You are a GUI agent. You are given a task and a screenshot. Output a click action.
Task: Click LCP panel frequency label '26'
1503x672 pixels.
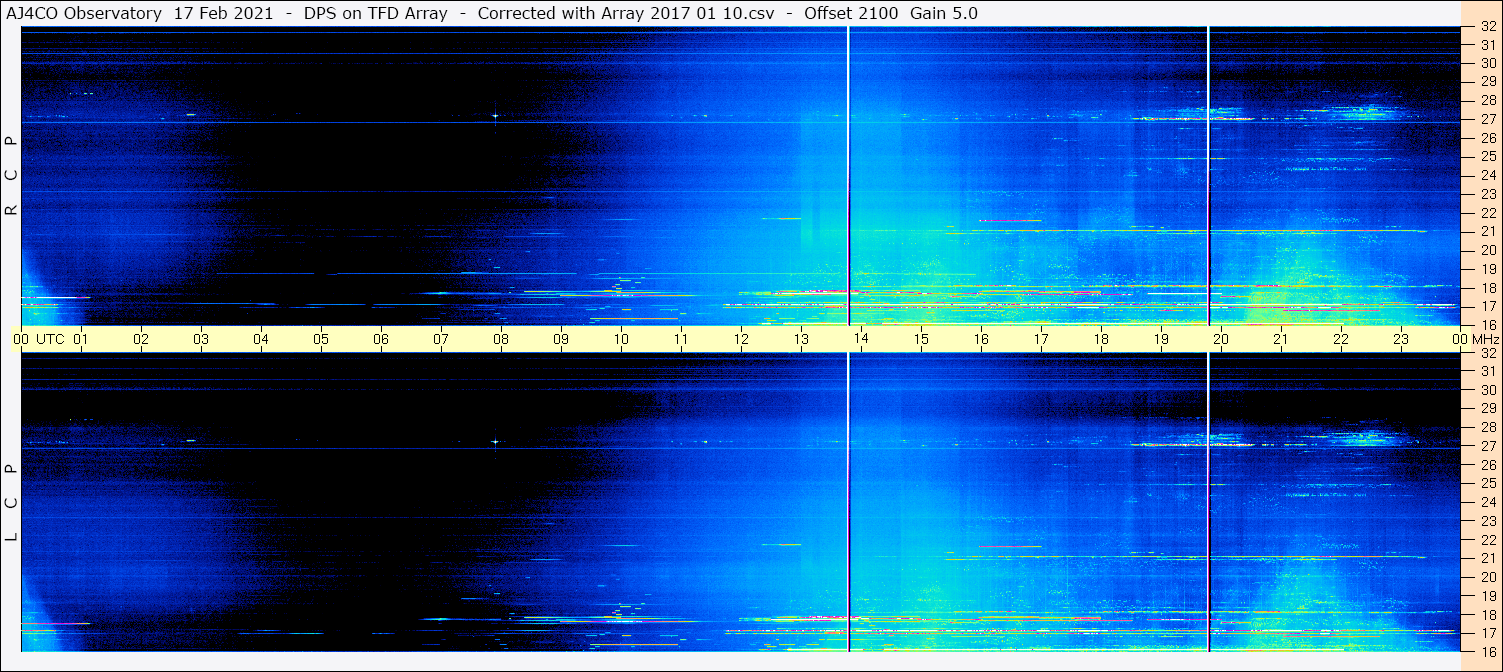[x=1488, y=465]
